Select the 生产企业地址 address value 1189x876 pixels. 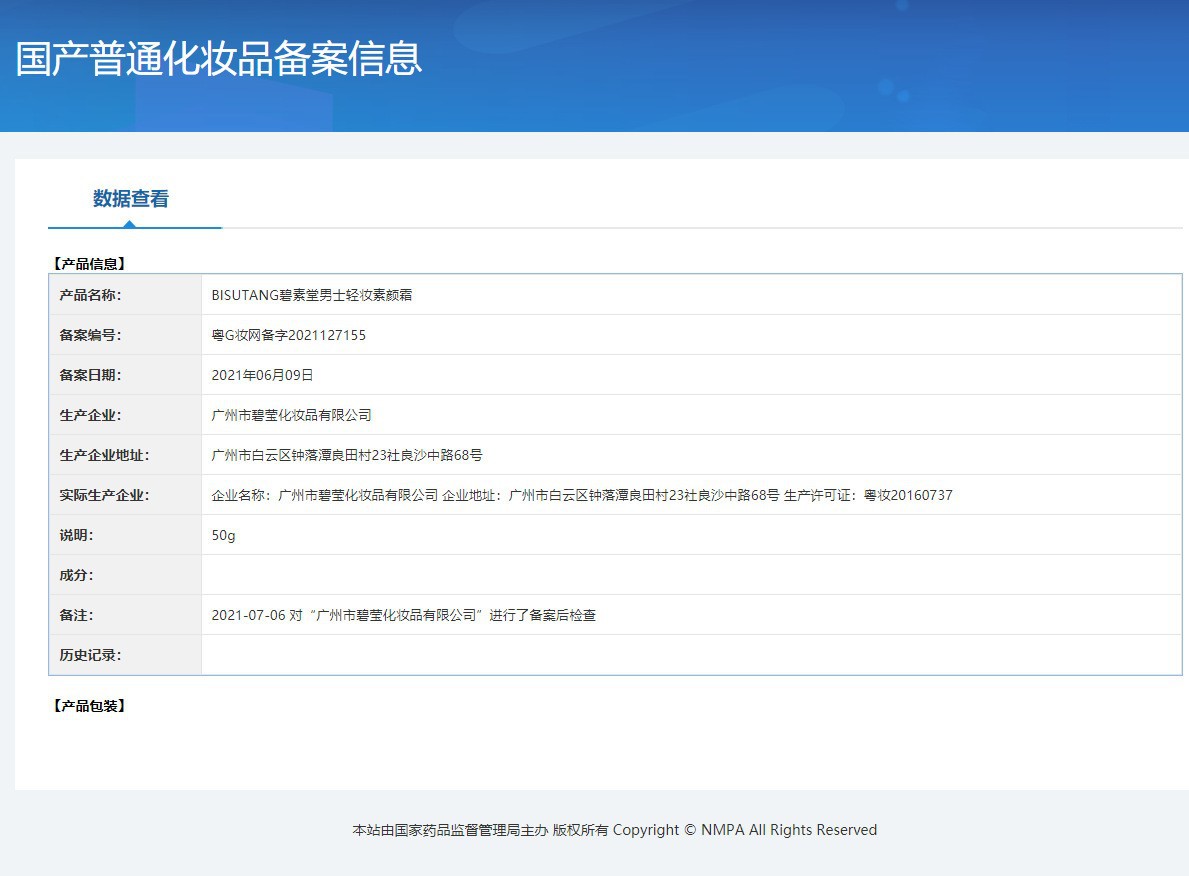347,455
